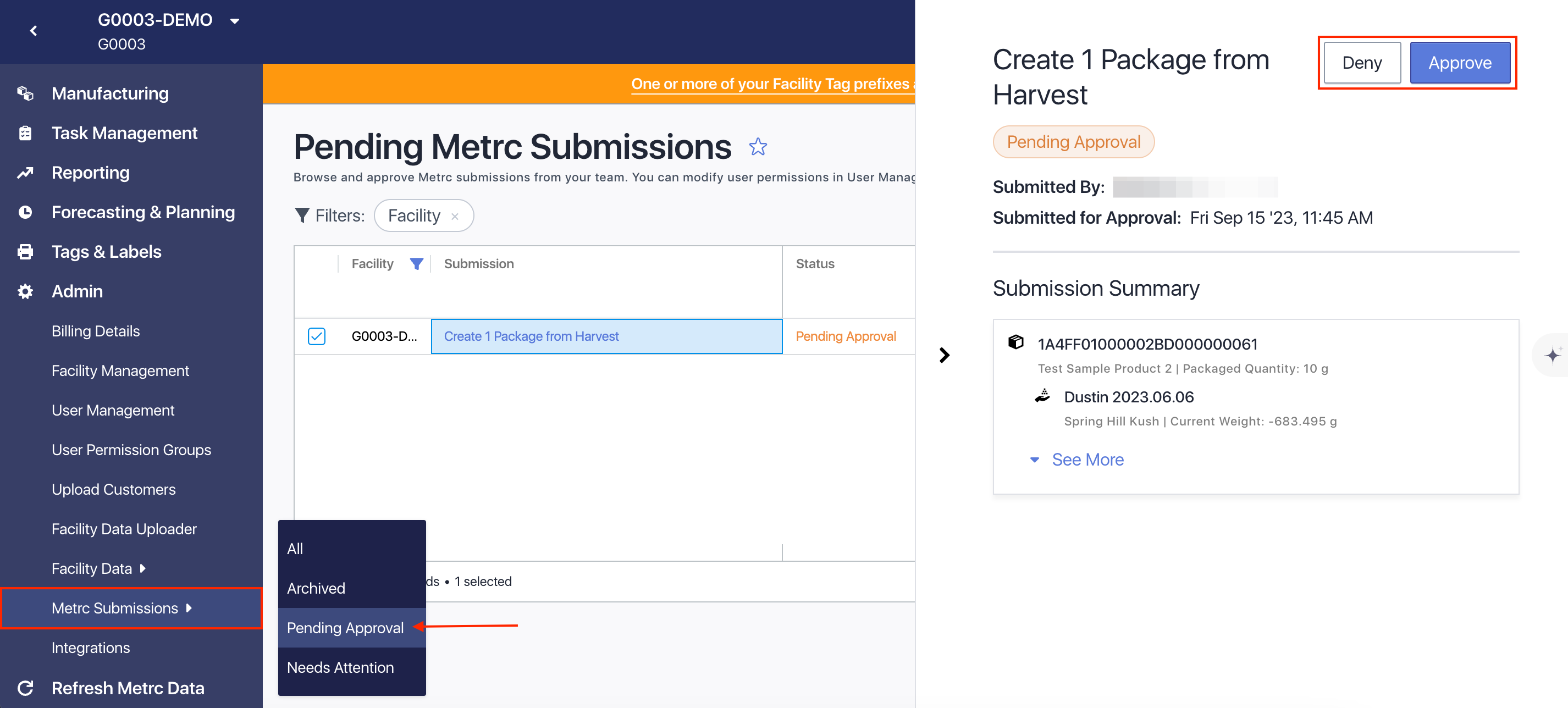Go to User Permission Groups
The image size is (1568, 708).
131,450
